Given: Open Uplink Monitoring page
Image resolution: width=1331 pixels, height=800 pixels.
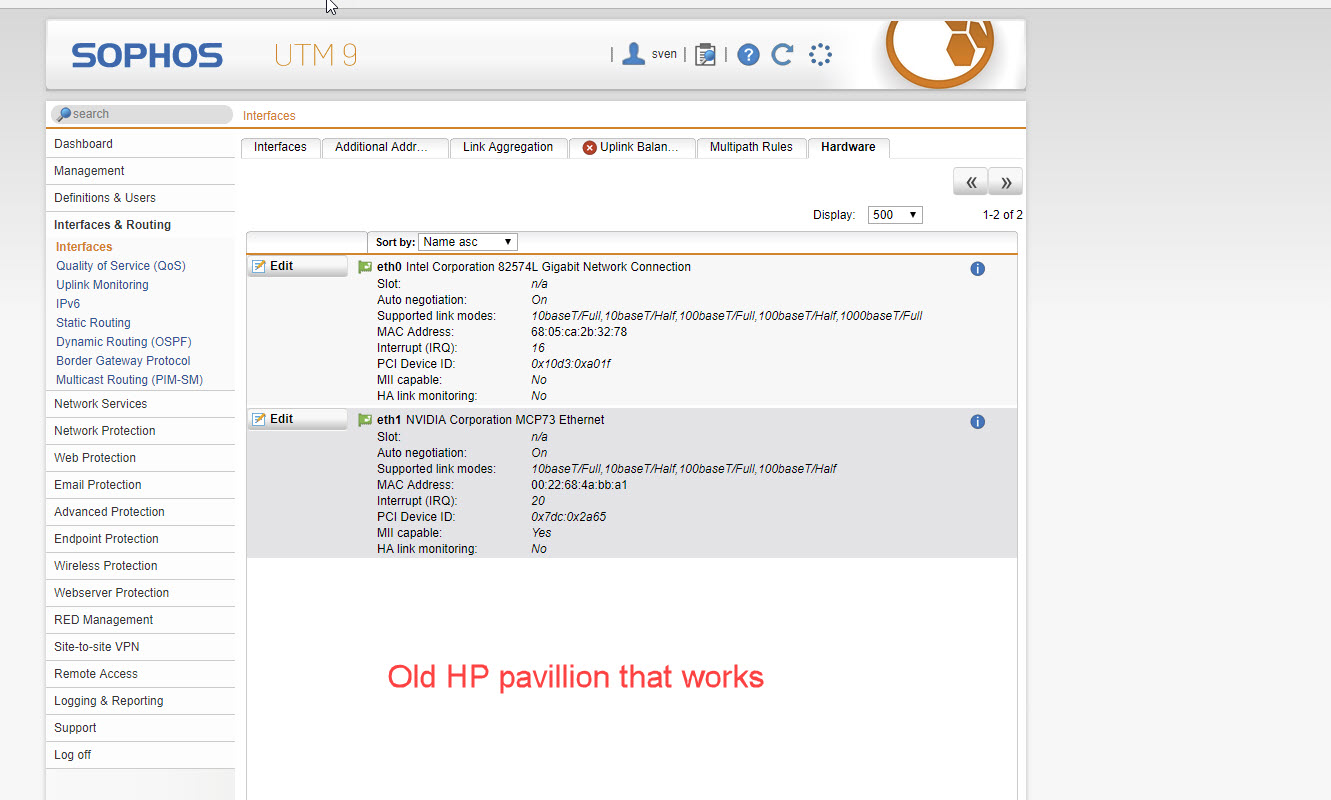Looking at the screenshot, I should (x=102, y=285).
